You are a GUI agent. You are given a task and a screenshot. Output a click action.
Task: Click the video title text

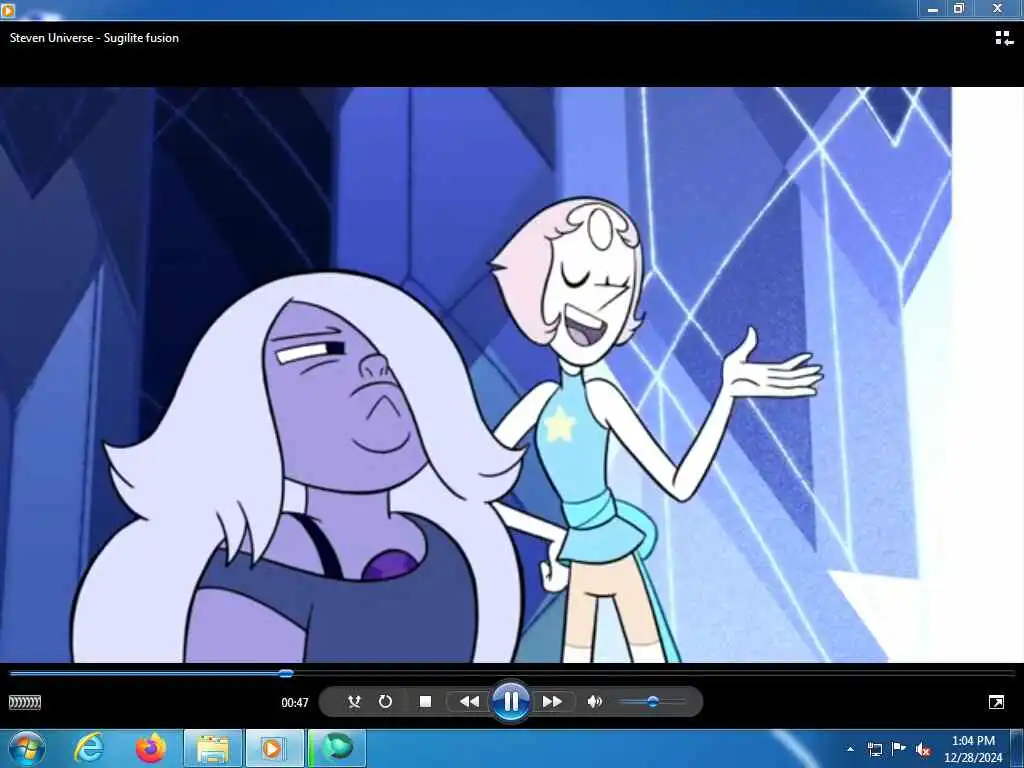94,38
